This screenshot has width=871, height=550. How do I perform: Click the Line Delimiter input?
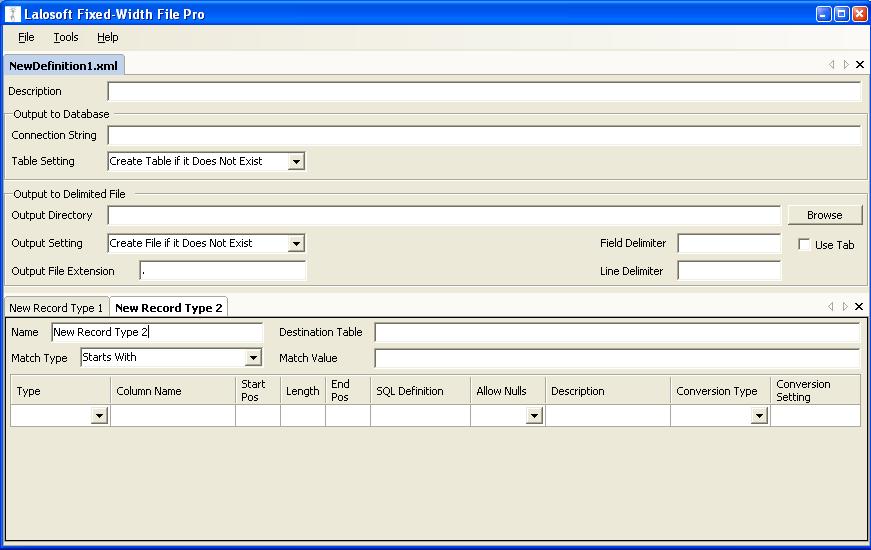[729, 271]
